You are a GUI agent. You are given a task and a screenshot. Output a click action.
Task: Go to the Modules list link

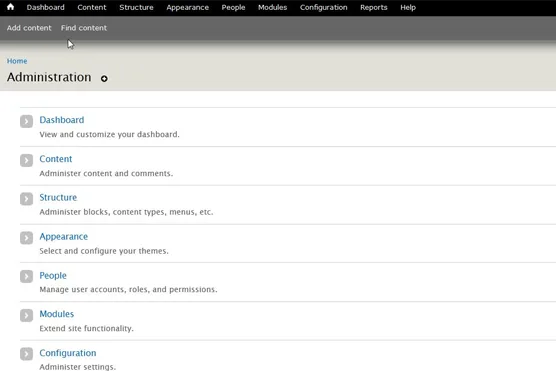(57, 314)
